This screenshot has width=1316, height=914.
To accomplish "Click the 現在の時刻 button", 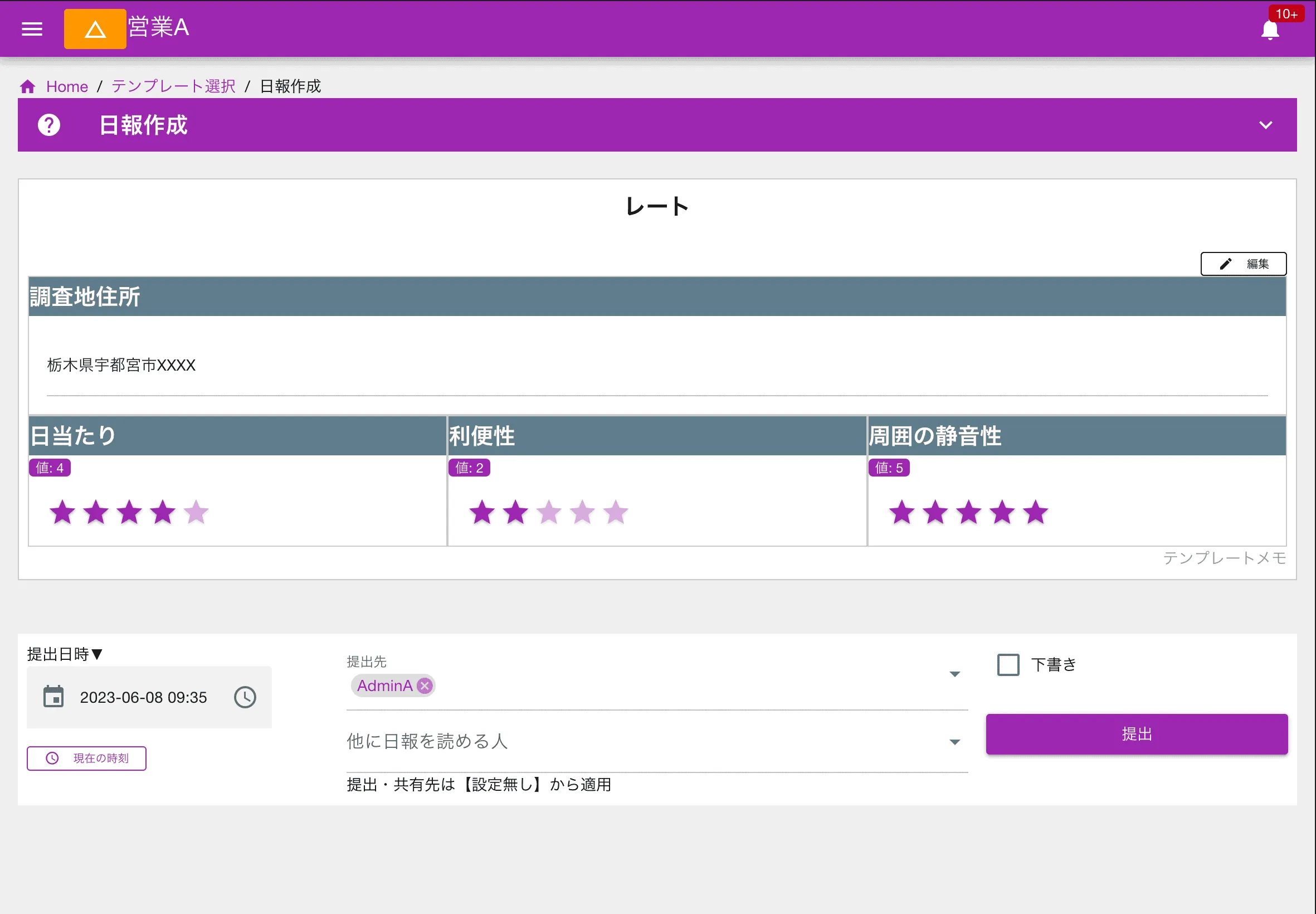I will coord(86,759).
